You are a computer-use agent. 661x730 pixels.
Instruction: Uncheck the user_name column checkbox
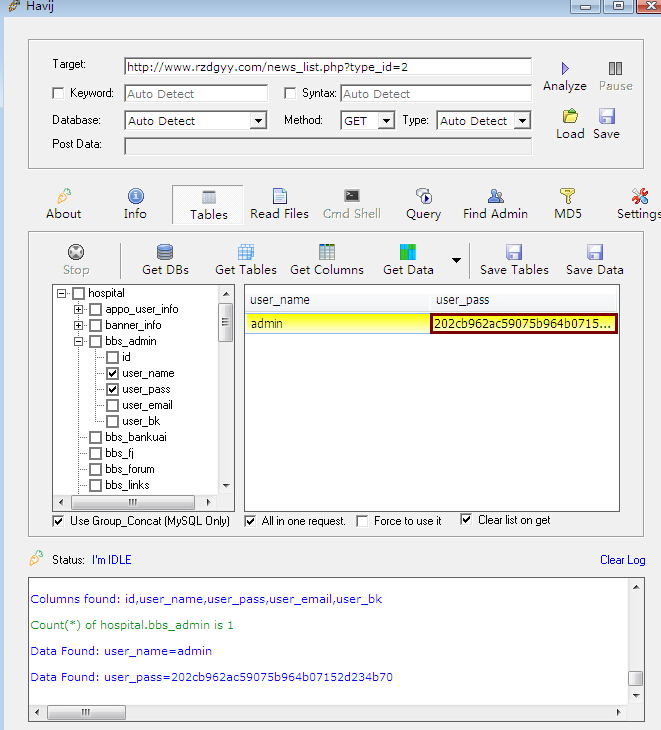(x=112, y=373)
